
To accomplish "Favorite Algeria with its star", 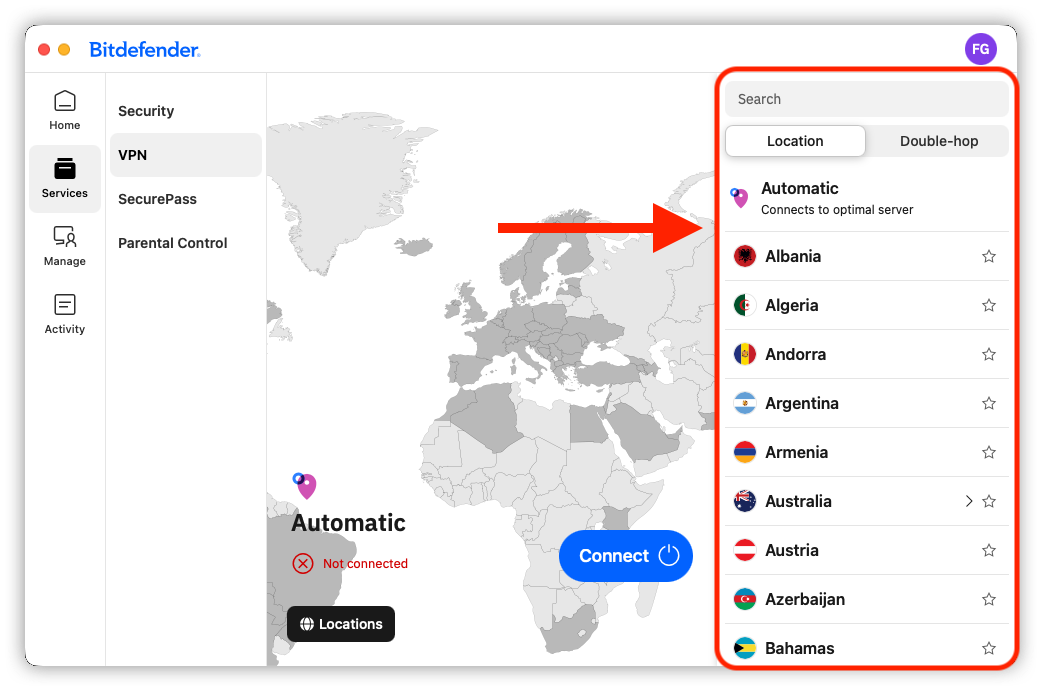I will (989, 305).
